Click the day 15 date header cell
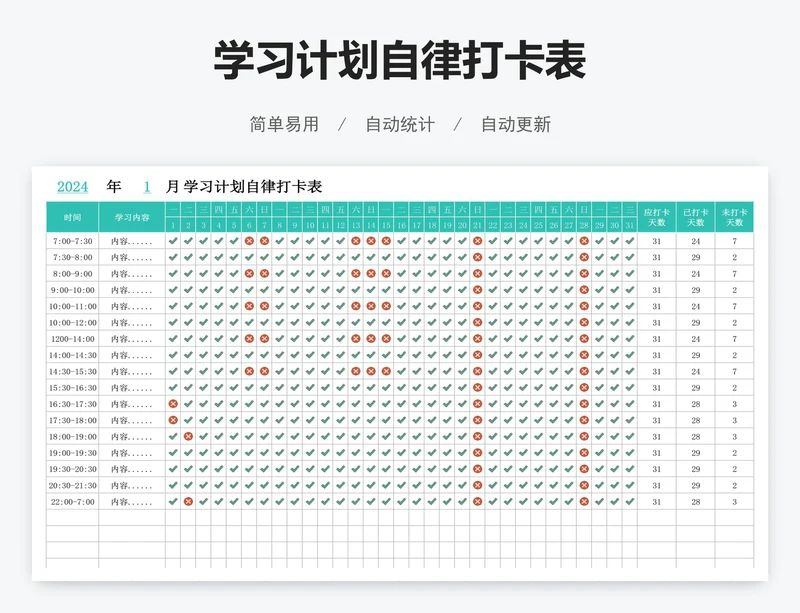Screen dimensions: 800x613 [386, 225]
